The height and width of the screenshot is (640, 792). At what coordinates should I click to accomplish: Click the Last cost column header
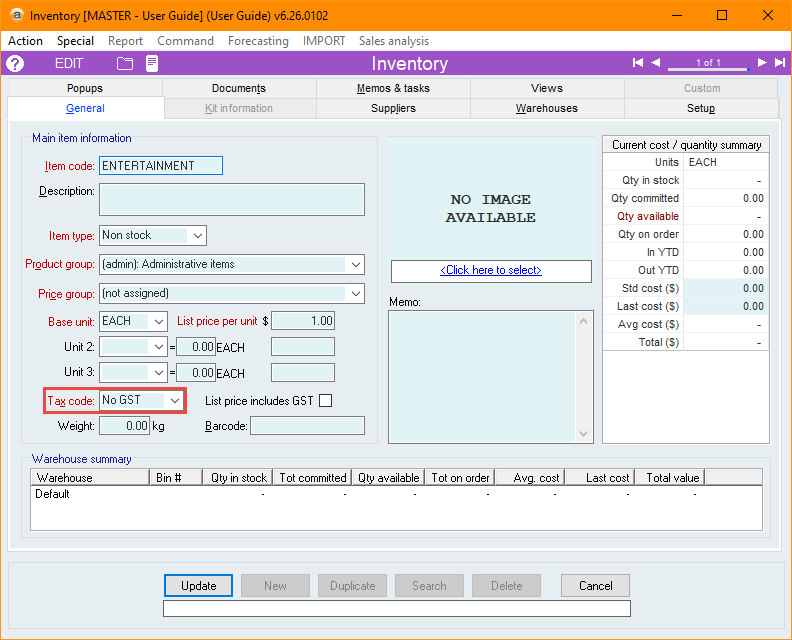tap(600, 478)
